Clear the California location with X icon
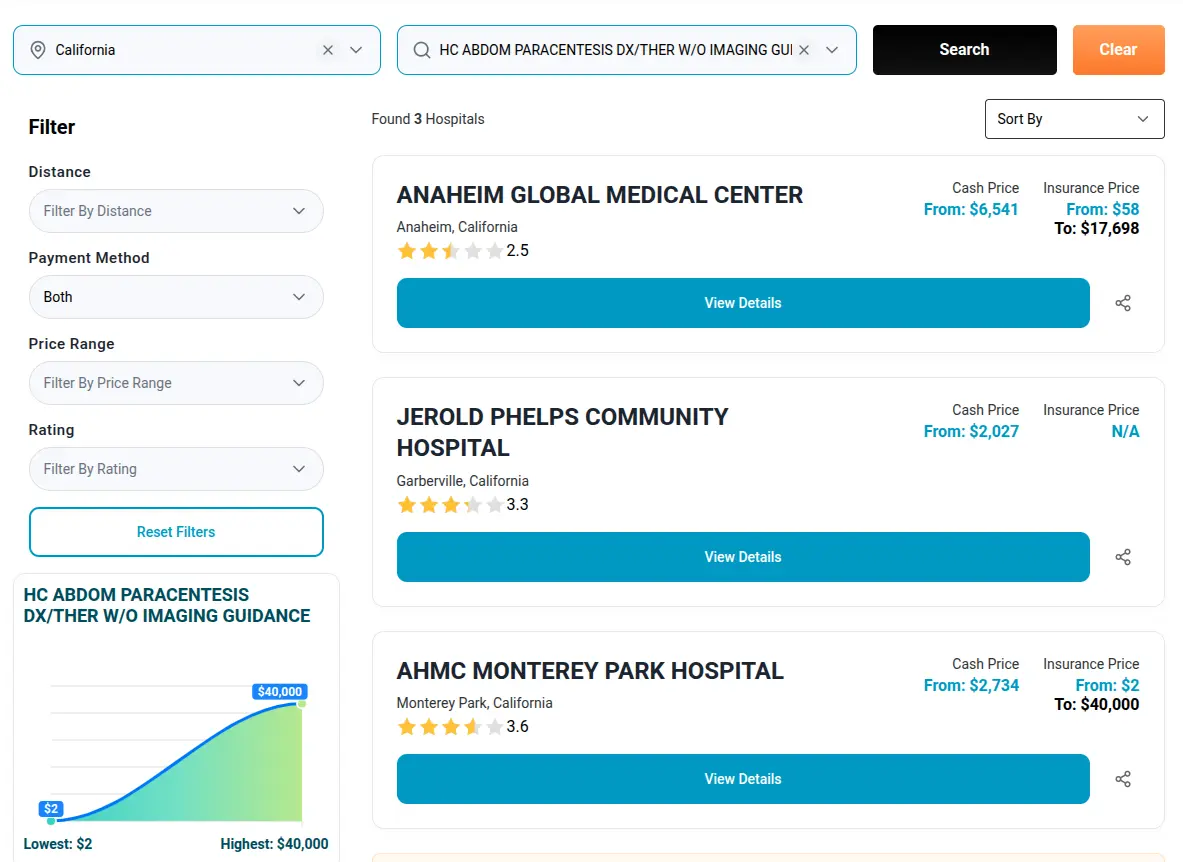 328,50
